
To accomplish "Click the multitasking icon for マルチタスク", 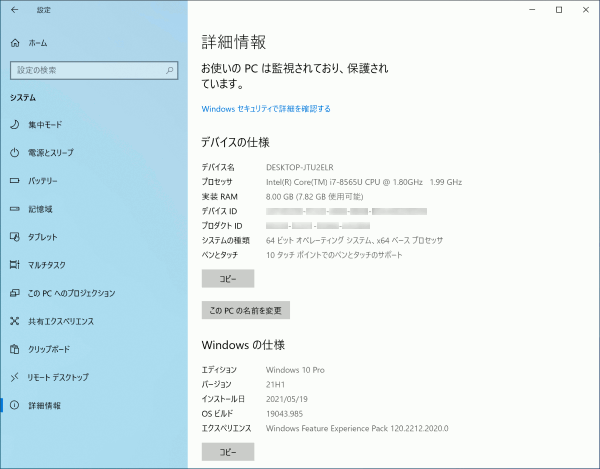I will coord(15,265).
